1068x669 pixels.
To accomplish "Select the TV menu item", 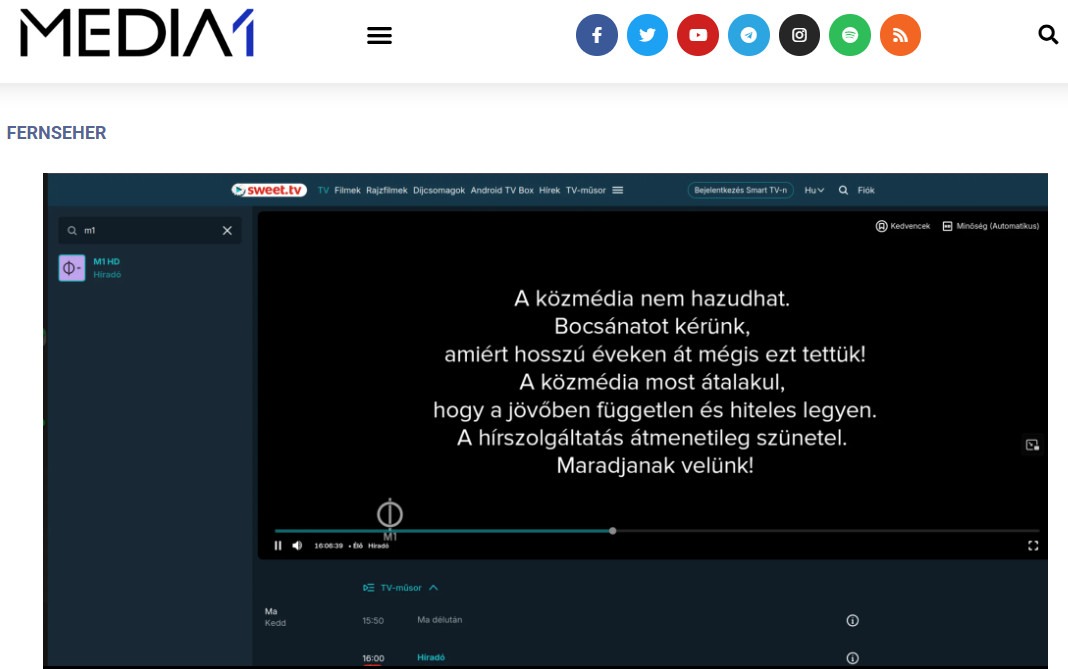I will click(x=323, y=191).
